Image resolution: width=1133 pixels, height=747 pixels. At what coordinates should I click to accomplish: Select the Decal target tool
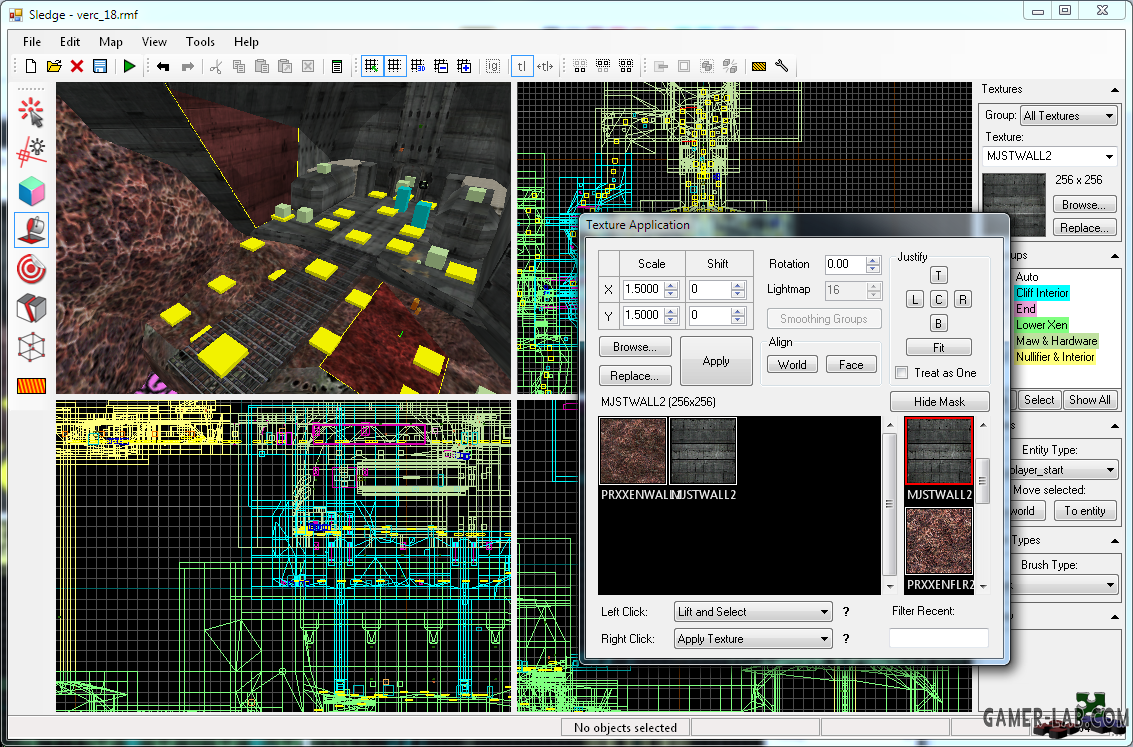pos(31,269)
